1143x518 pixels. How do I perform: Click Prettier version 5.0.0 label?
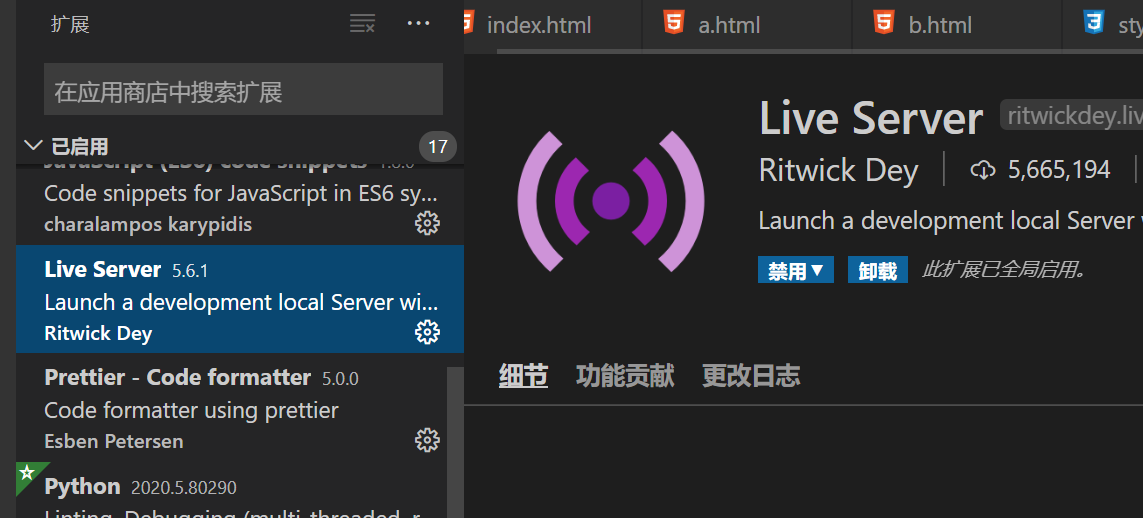[x=340, y=379]
